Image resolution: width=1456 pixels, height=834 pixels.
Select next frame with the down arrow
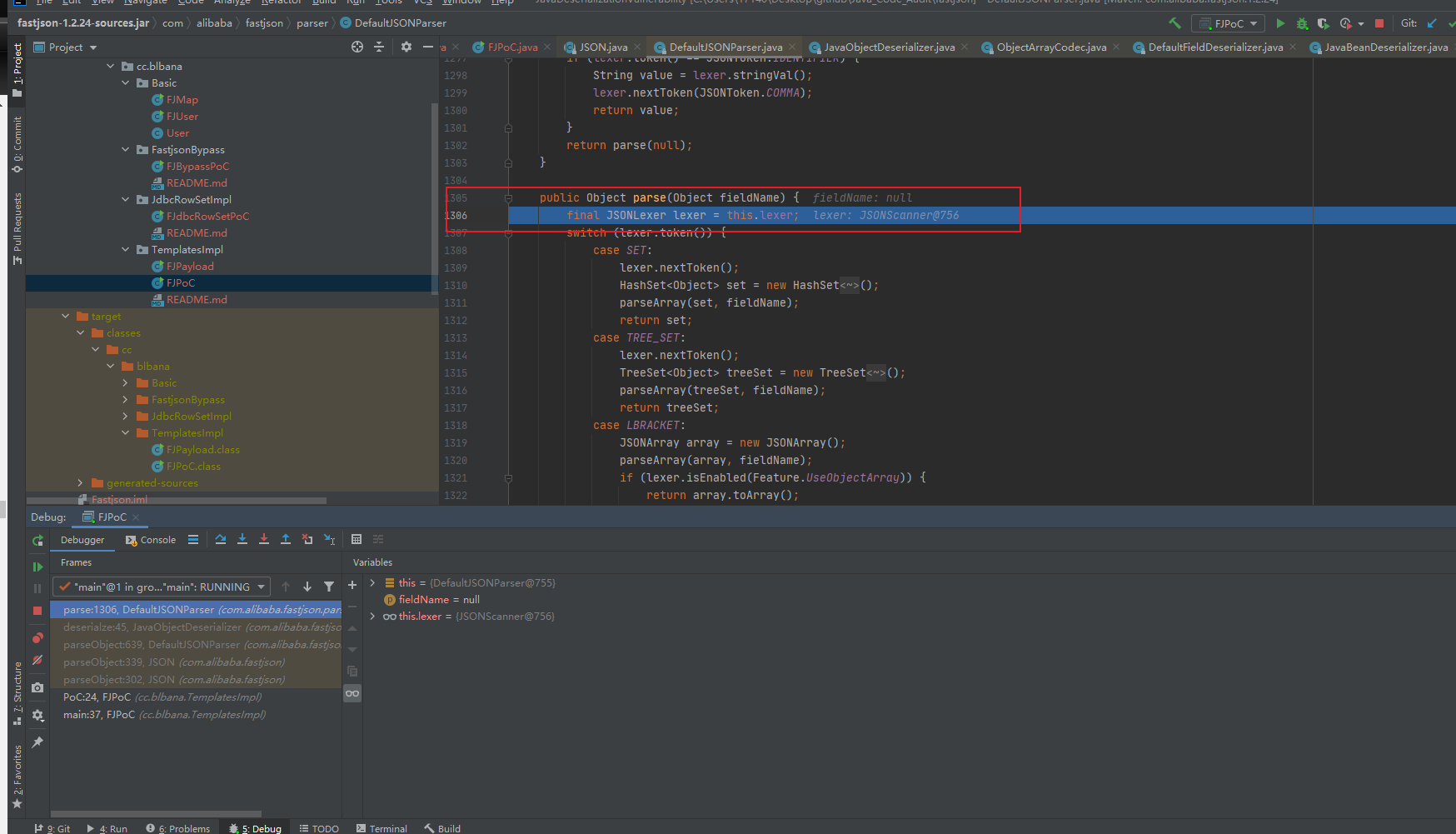[307, 587]
